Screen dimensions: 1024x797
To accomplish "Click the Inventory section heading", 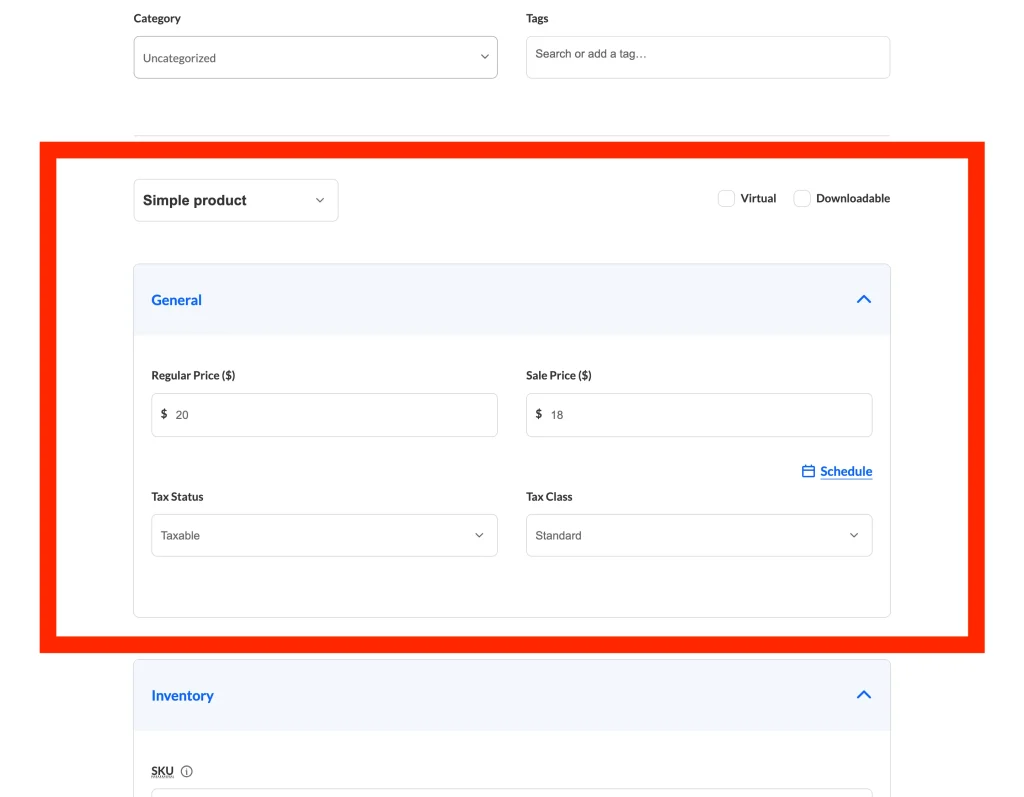I will pos(182,696).
